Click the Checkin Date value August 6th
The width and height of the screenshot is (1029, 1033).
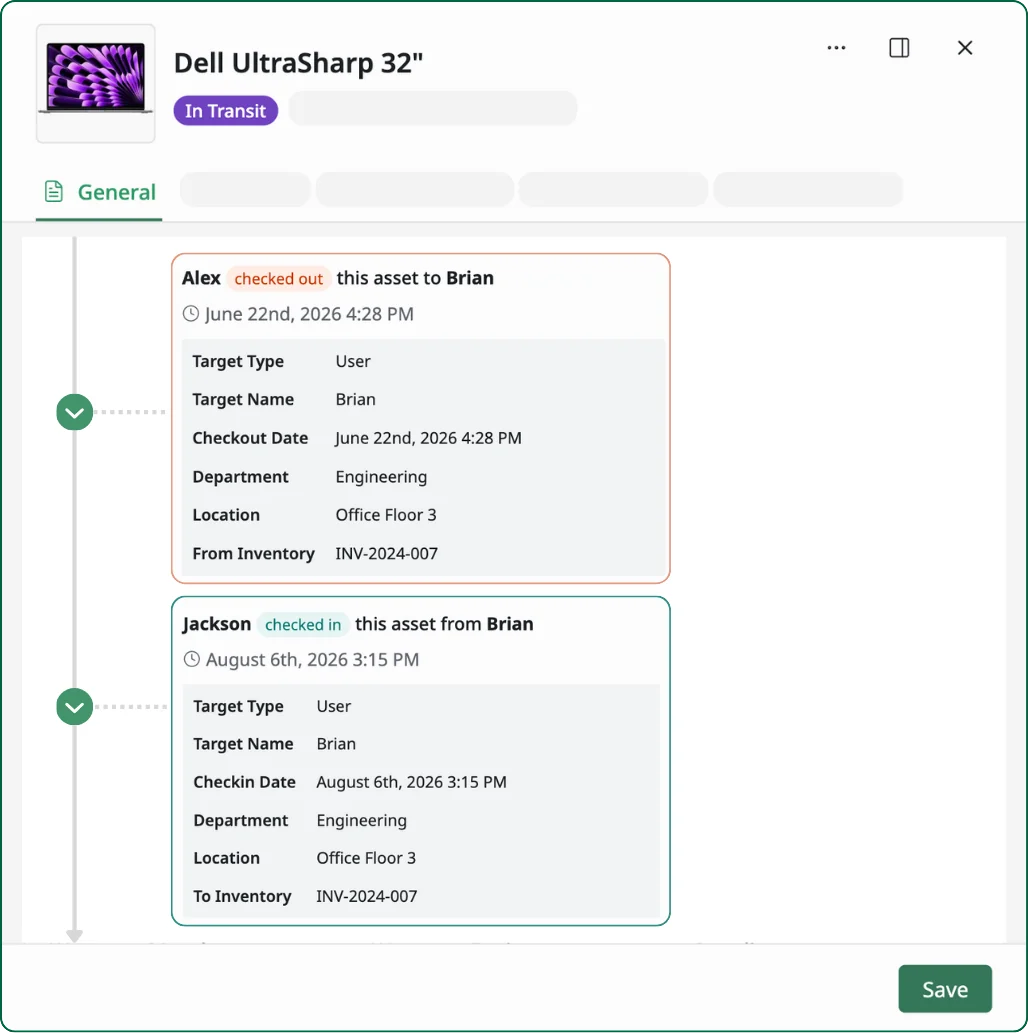point(411,782)
